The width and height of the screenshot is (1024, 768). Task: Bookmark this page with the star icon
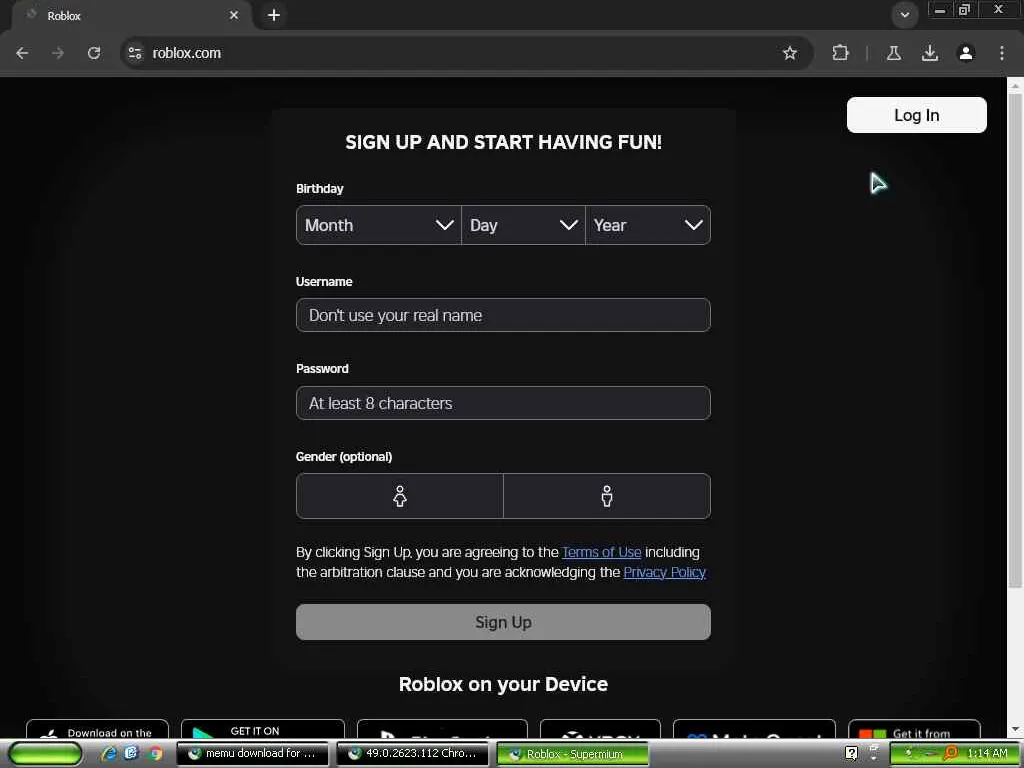click(x=790, y=53)
